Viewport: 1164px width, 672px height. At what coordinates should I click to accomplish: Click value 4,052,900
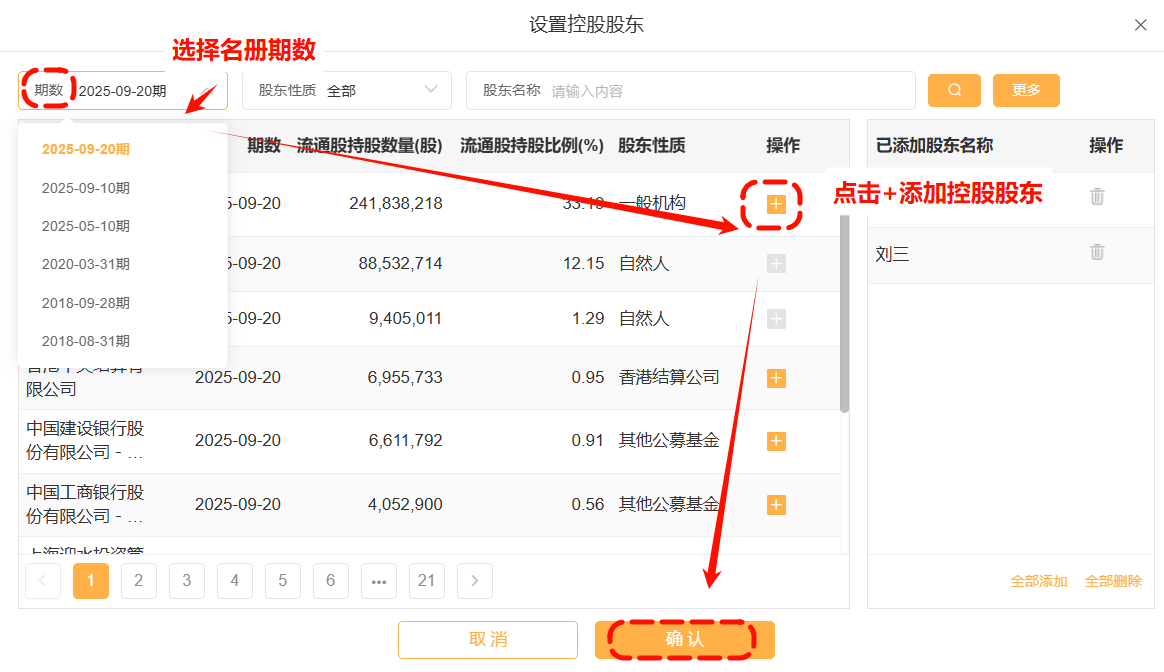pos(405,504)
